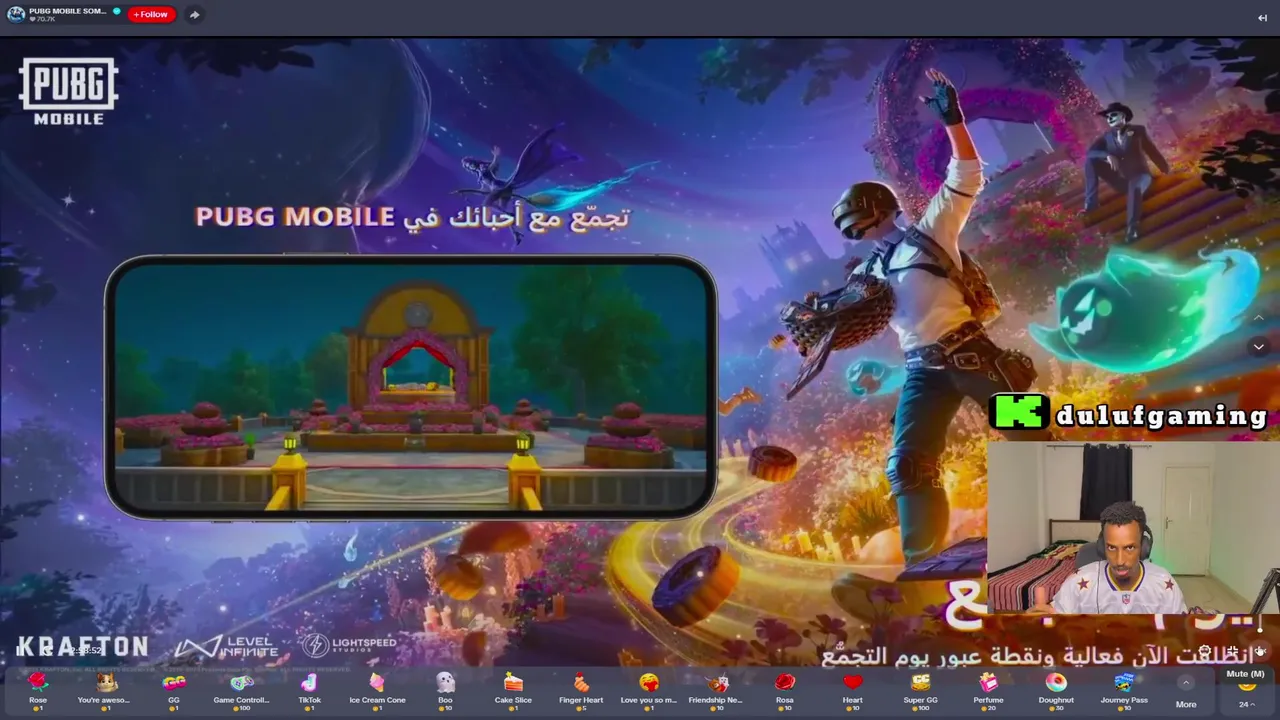Follow the PUBG MOBILE streamer
The width and height of the screenshot is (1280, 720).
coord(151,15)
